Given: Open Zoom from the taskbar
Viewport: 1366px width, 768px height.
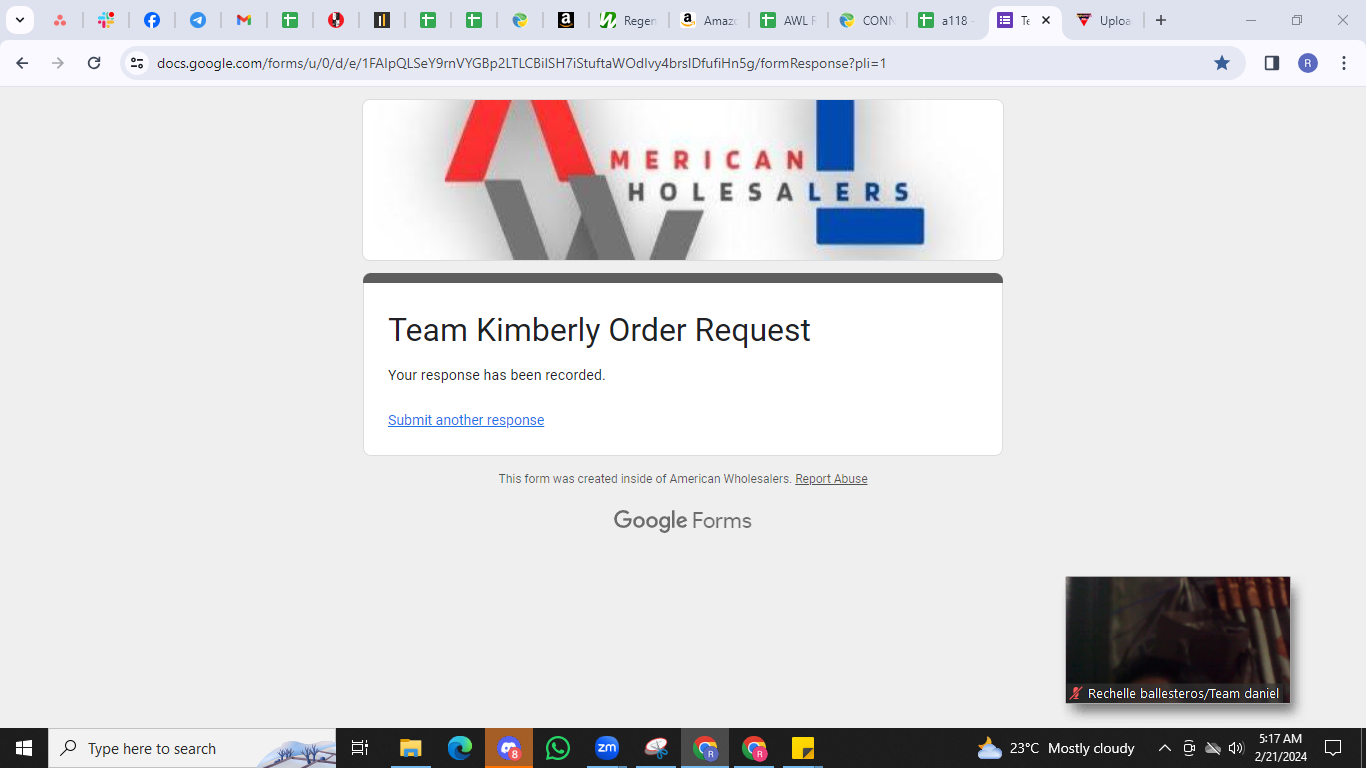Looking at the screenshot, I should tap(607, 748).
